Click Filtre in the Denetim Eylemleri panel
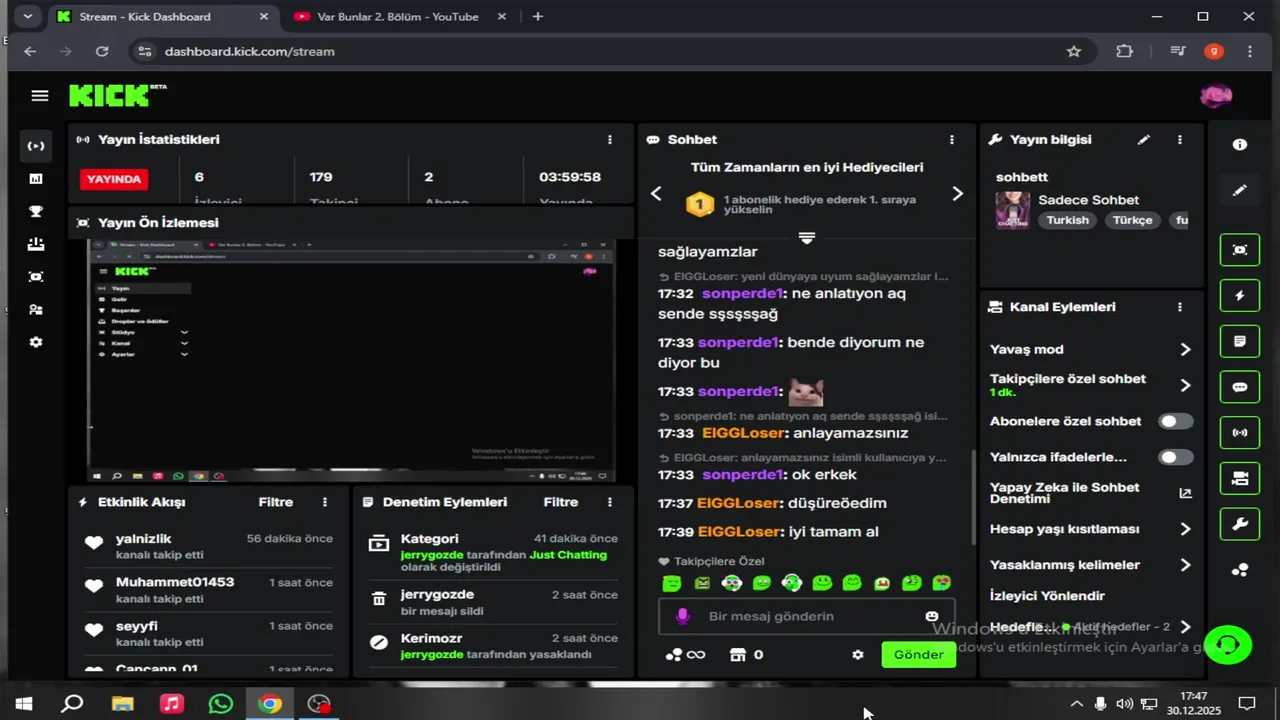 click(561, 502)
